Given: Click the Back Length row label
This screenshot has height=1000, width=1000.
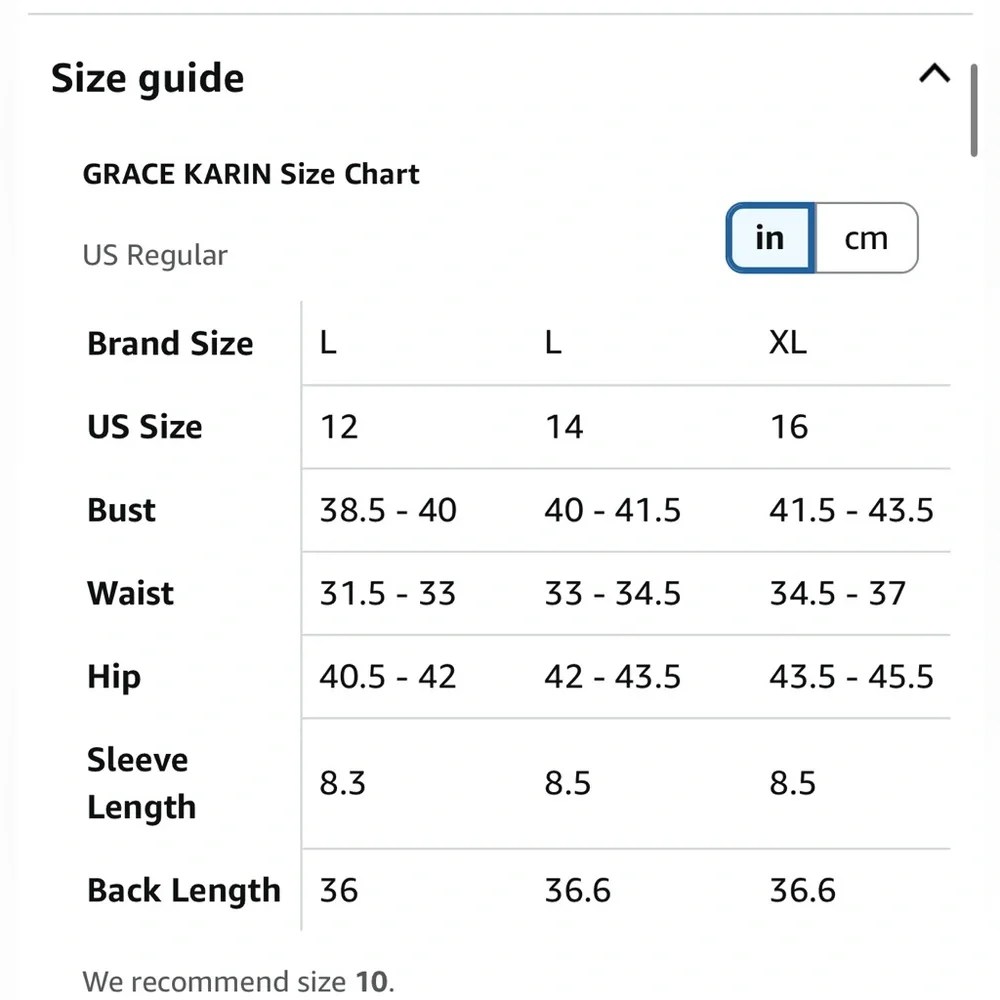Looking at the screenshot, I should [x=184, y=890].
